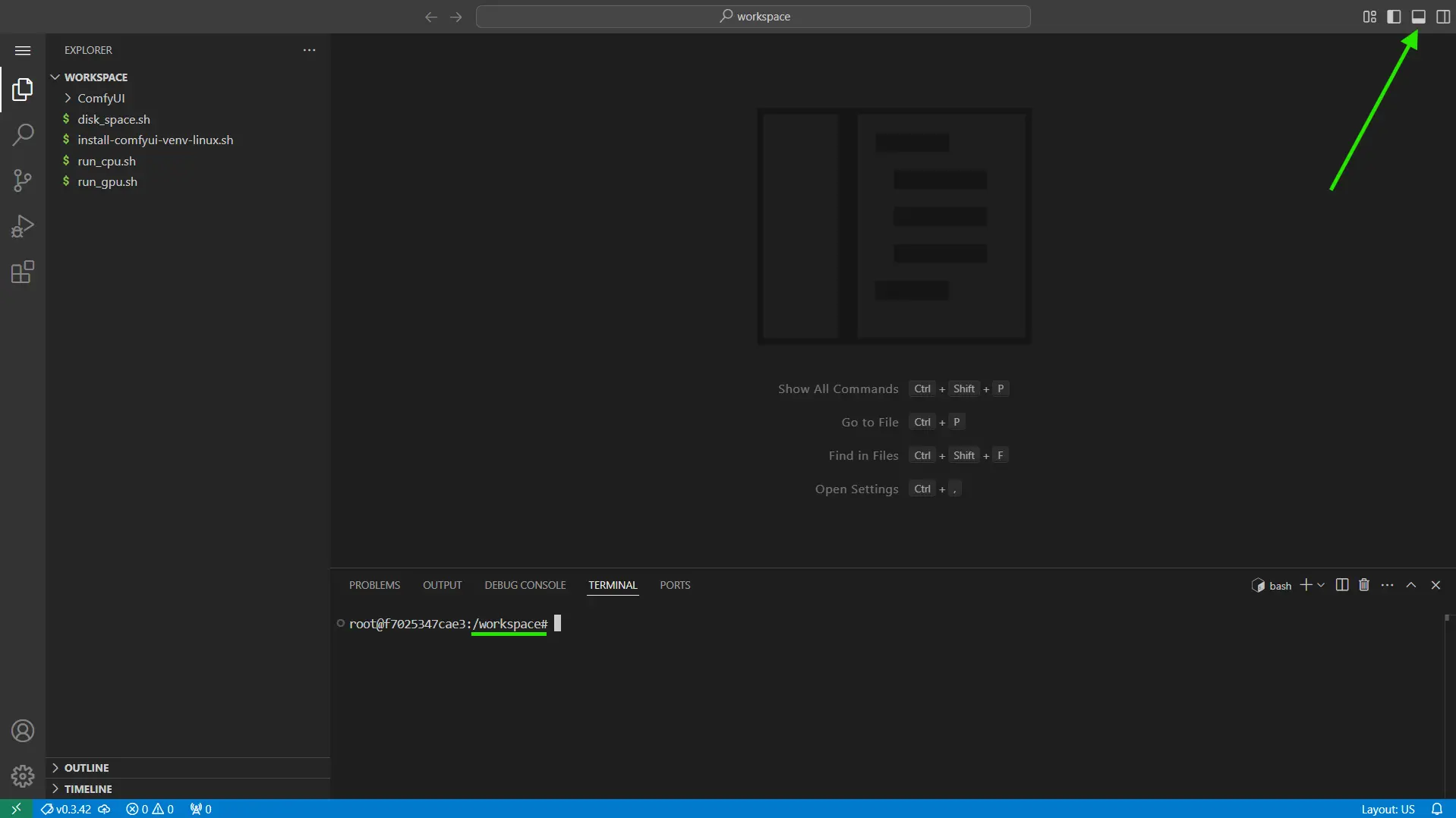Screen dimensions: 1456x818
Task: Toggle the bottom panel visibility
Action: pos(1418,17)
